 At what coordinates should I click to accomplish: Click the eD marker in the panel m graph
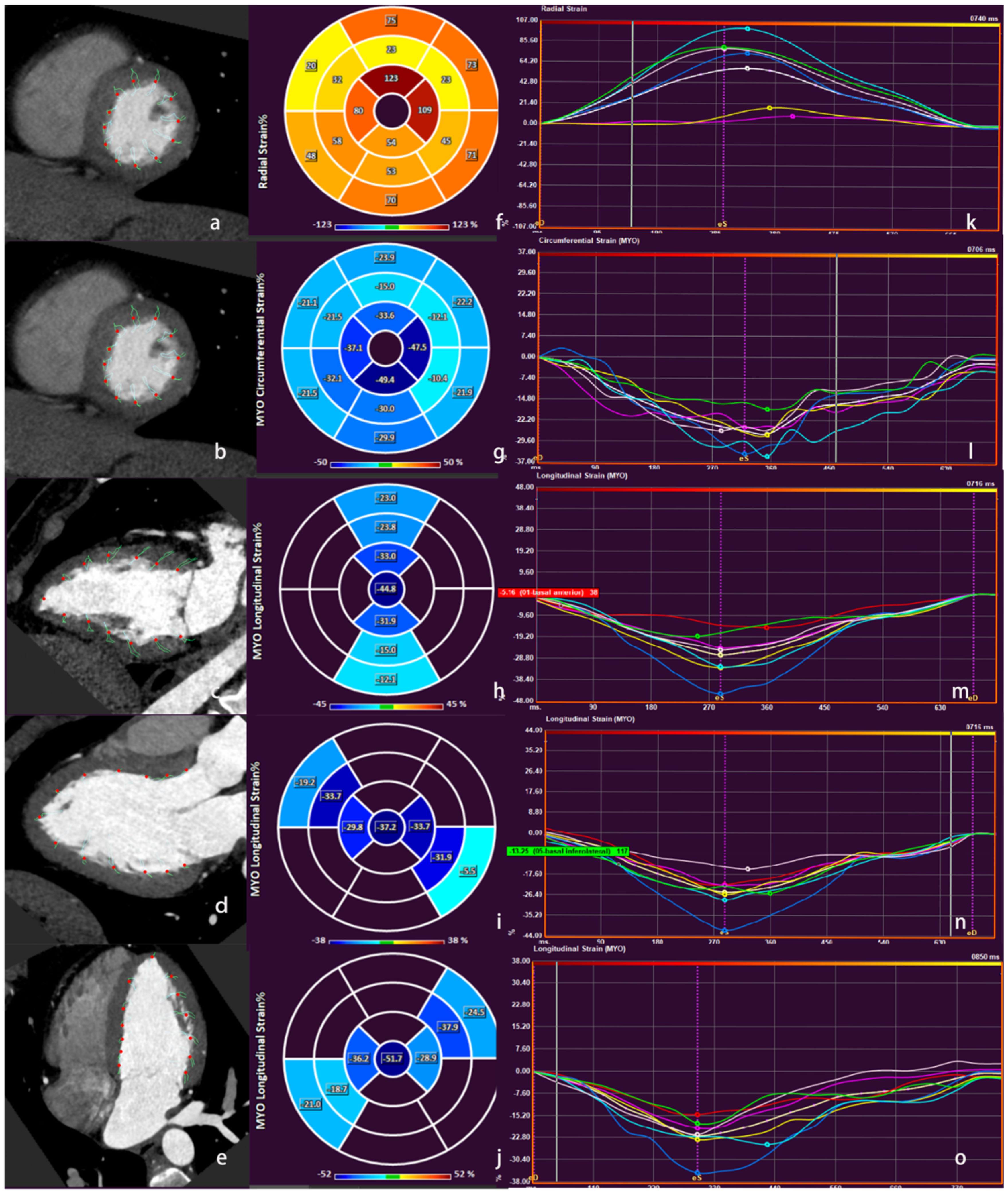(972, 697)
